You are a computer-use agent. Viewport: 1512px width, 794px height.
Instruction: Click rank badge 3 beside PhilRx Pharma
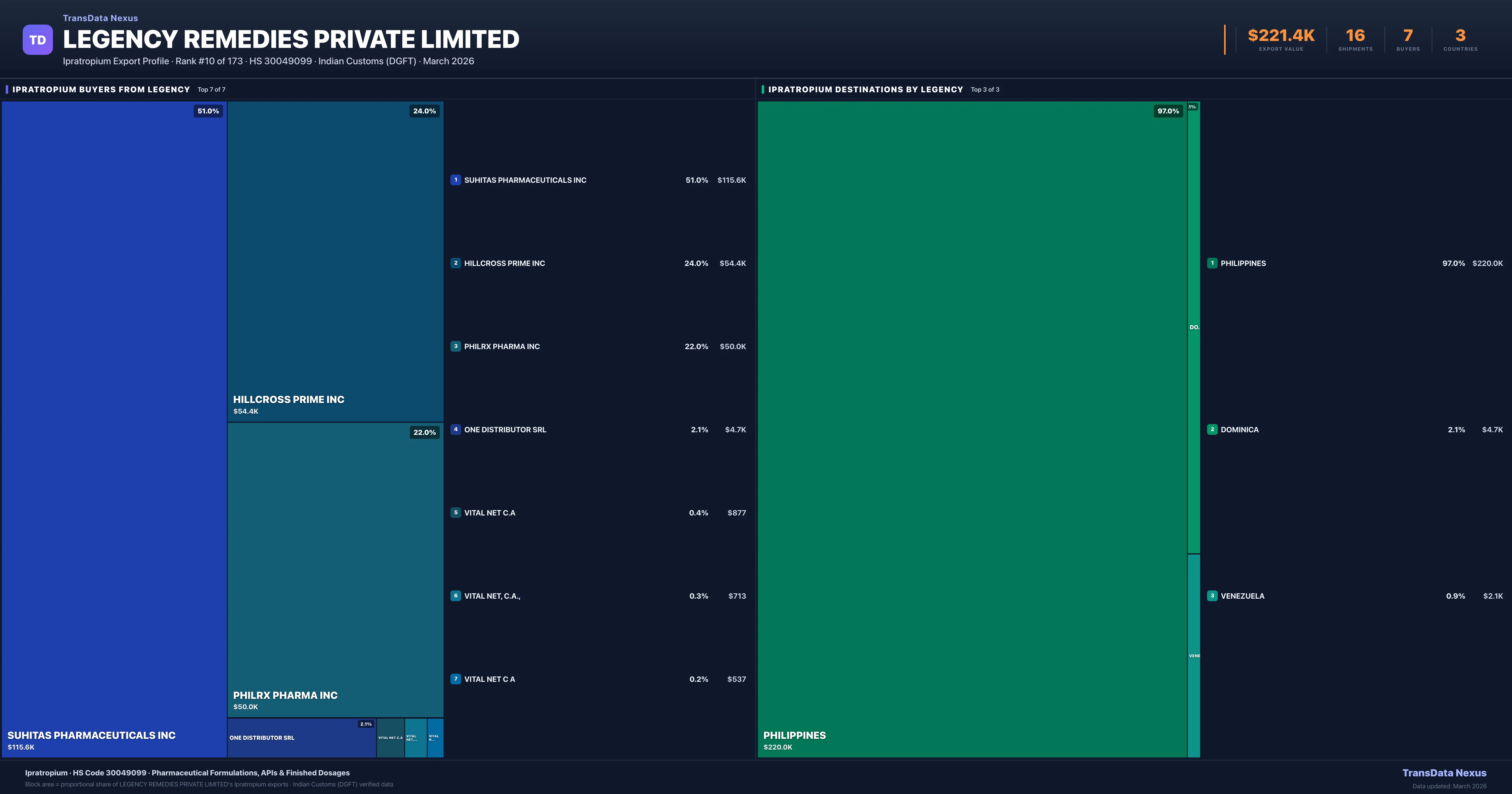pos(455,347)
